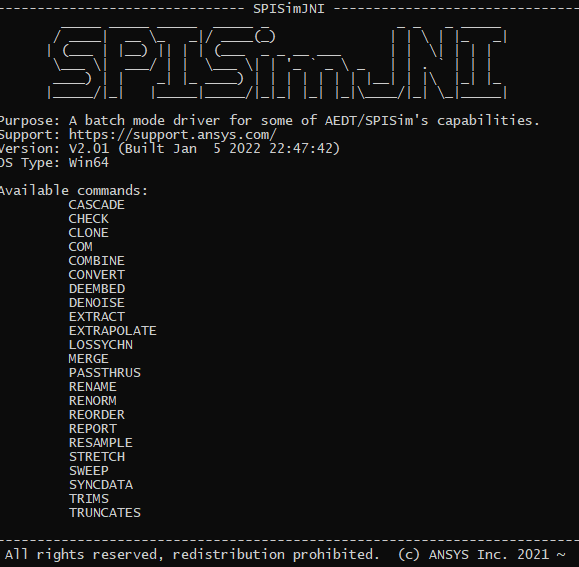The height and width of the screenshot is (567, 579).
Task: Open the support.ansys.com URL
Action: 172,135
